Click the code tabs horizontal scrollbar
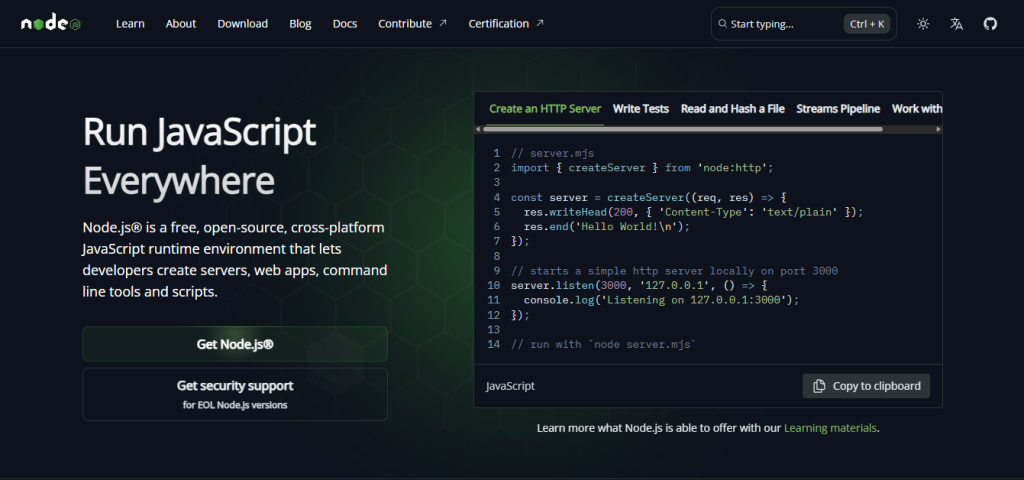 682,129
